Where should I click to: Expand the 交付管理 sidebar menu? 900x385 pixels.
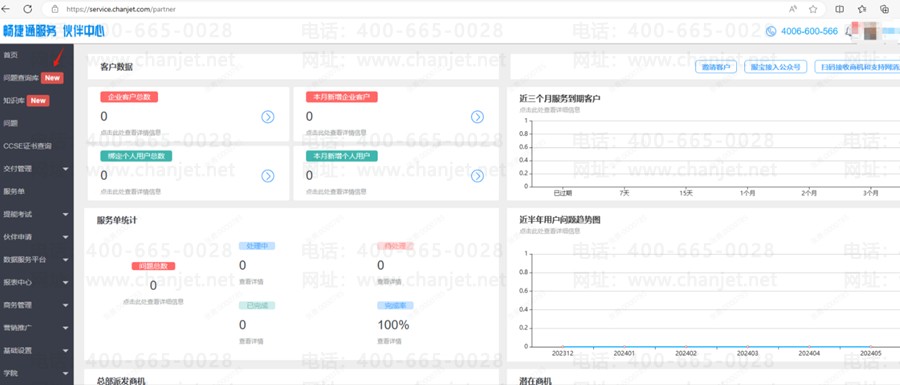tap(37, 169)
